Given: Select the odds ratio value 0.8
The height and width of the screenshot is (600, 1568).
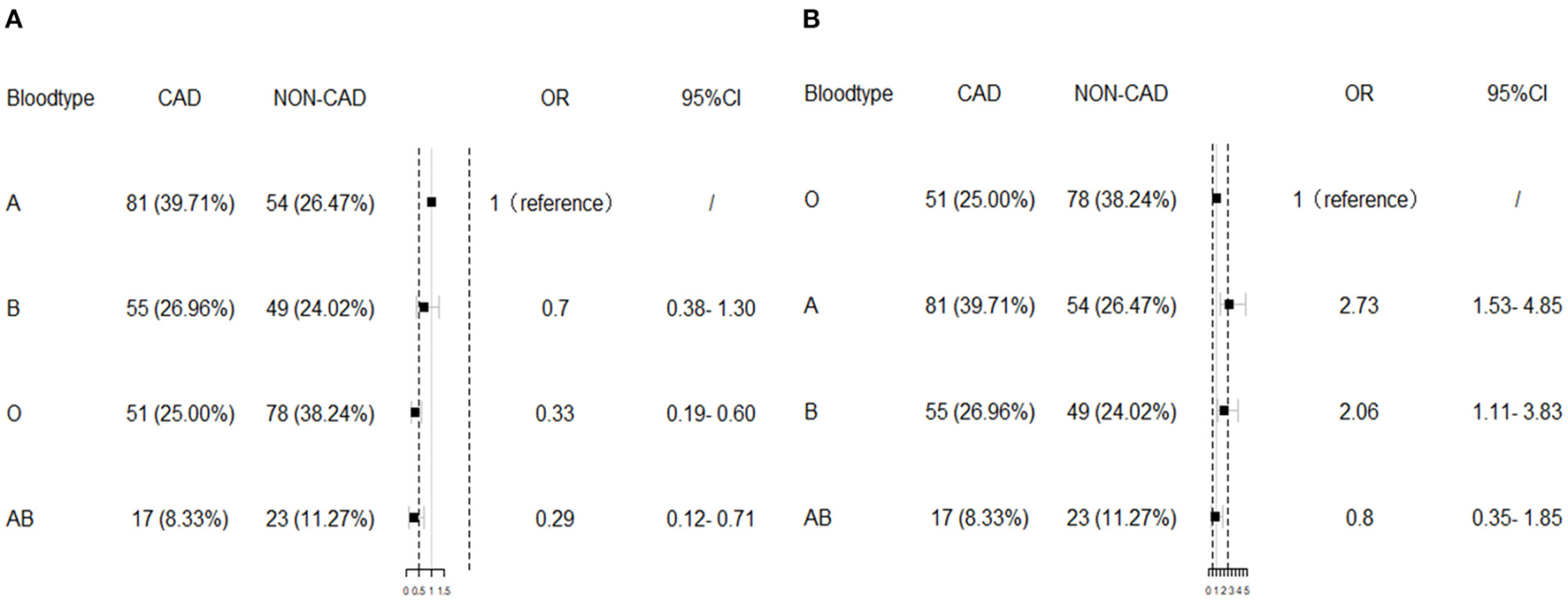Looking at the screenshot, I should pyautogui.click(x=1359, y=518).
